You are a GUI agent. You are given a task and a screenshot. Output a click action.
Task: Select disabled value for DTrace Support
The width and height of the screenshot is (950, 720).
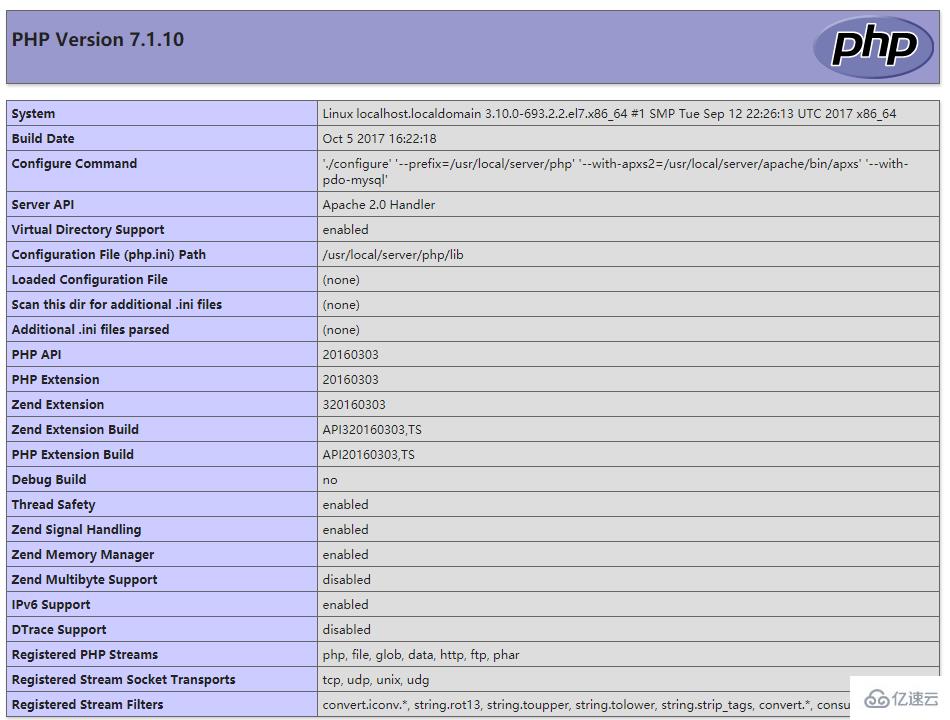[x=347, y=629]
